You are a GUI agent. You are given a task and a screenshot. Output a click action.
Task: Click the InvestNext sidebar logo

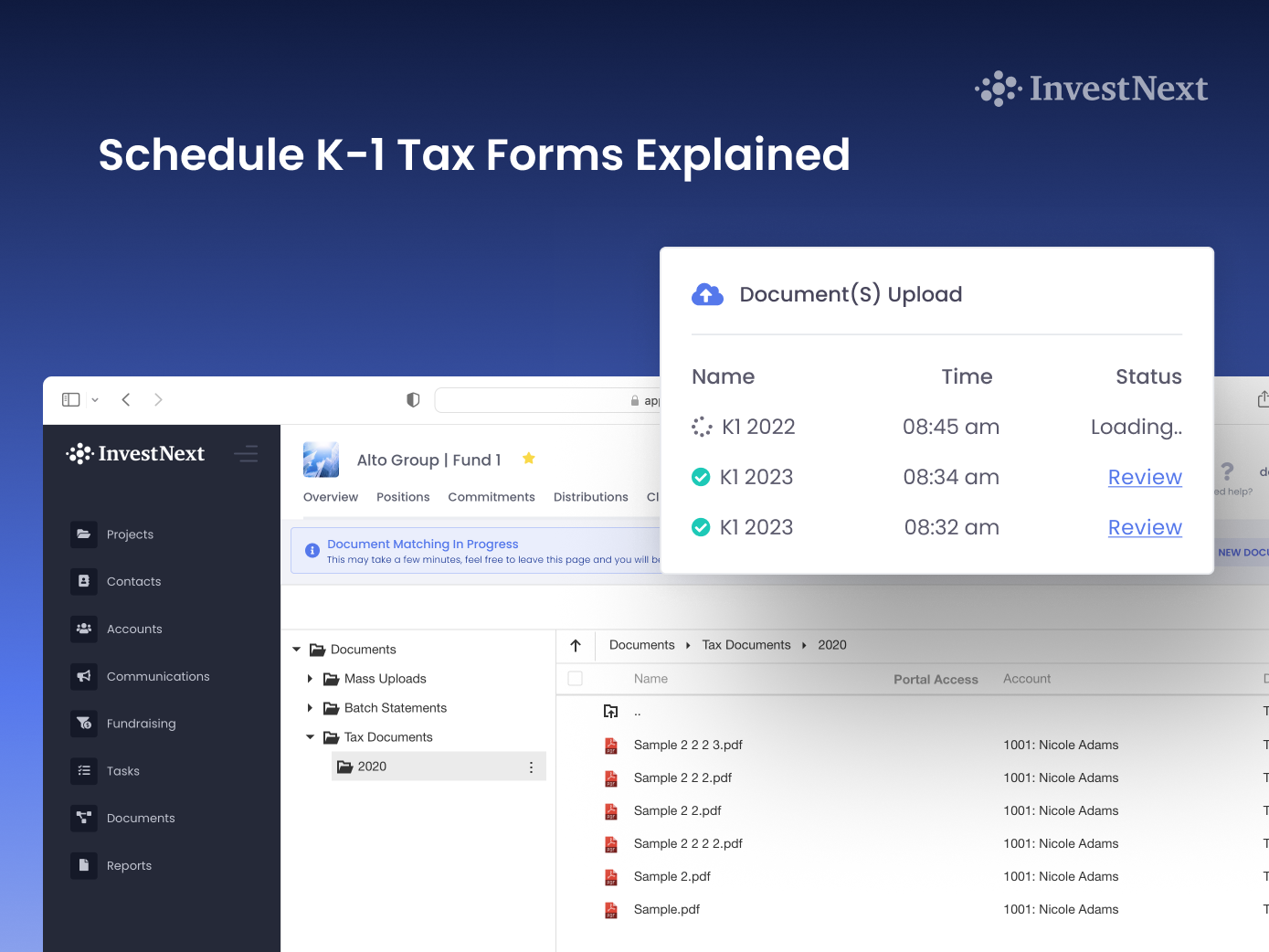[x=135, y=453]
